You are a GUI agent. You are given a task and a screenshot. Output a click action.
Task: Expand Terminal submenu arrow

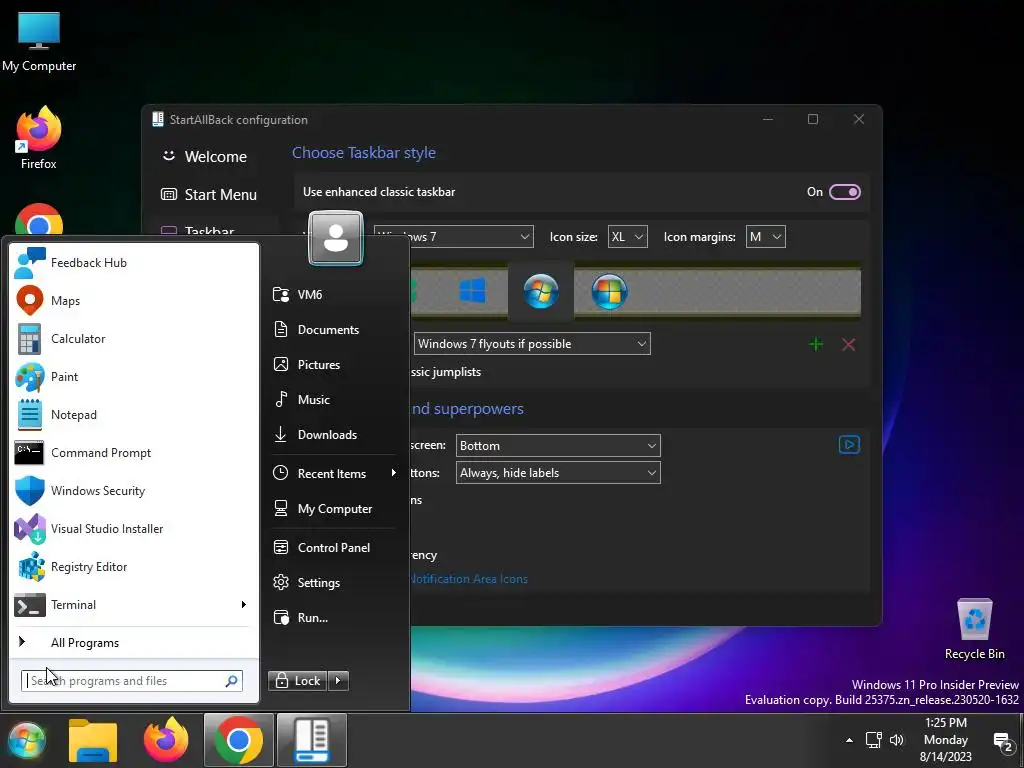coord(244,605)
